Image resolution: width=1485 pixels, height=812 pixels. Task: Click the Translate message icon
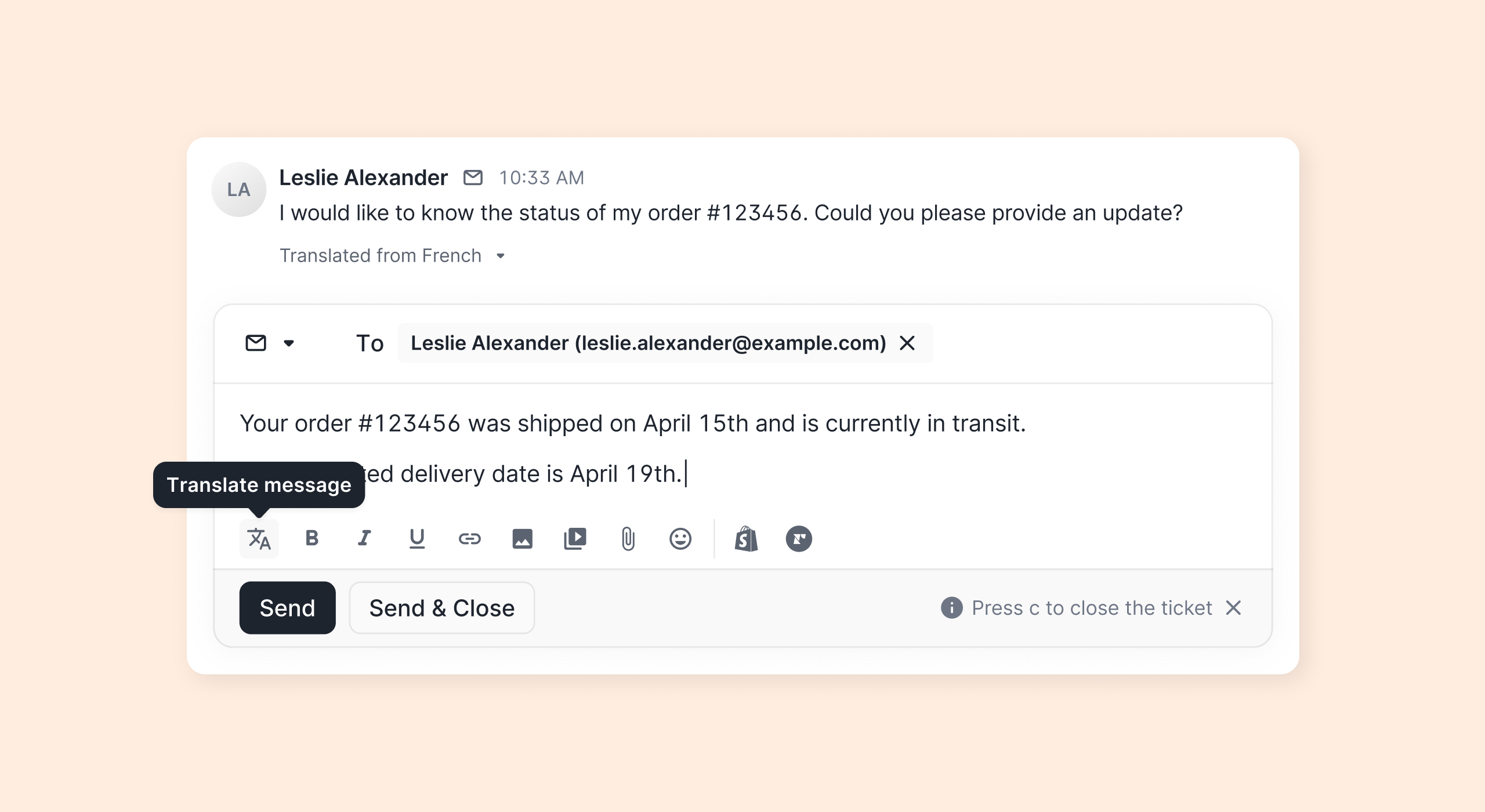click(259, 539)
